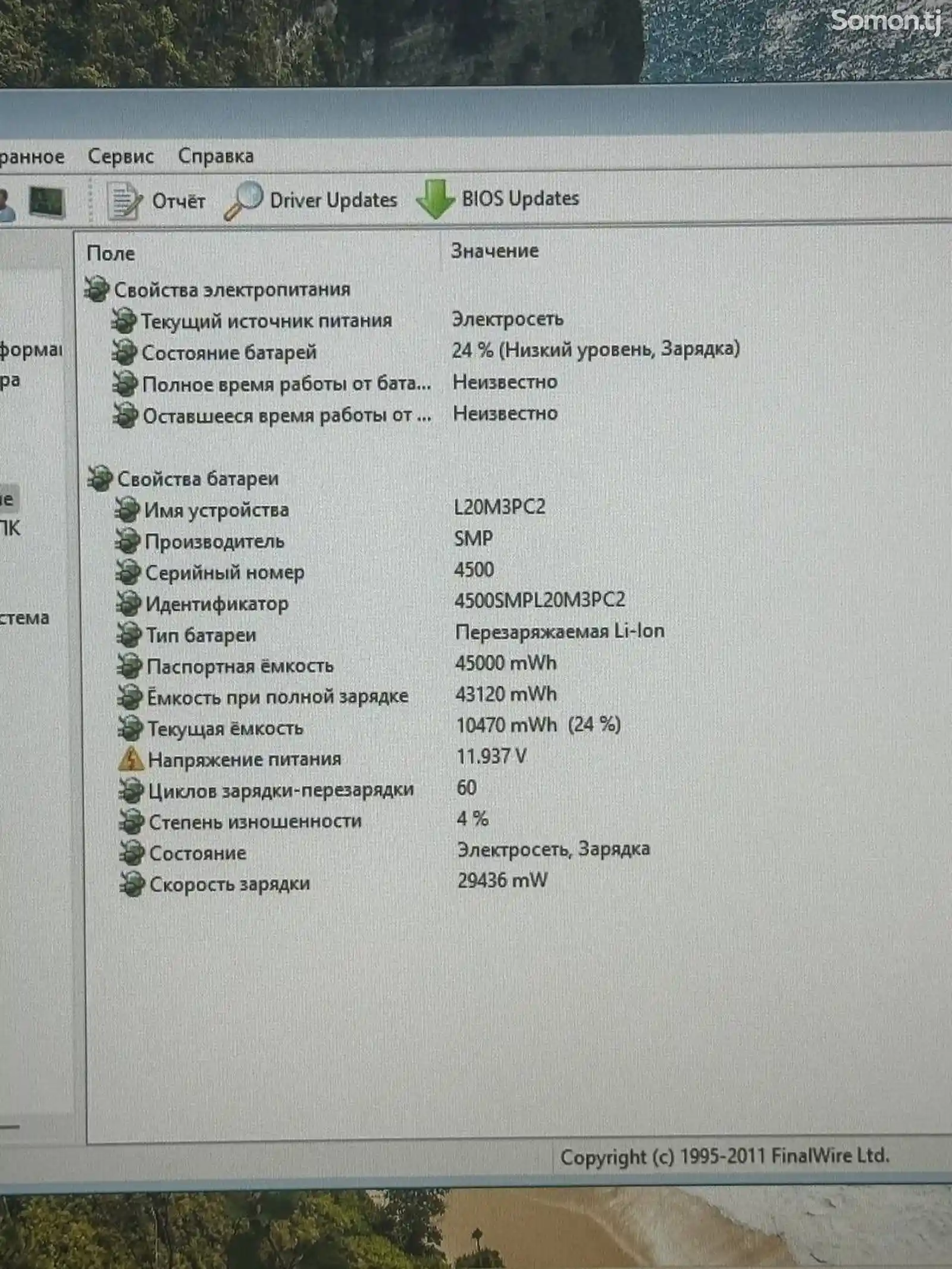Click icon beside Полное время работы
This screenshot has height=1269, width=952.
click(x=125, y=384)
